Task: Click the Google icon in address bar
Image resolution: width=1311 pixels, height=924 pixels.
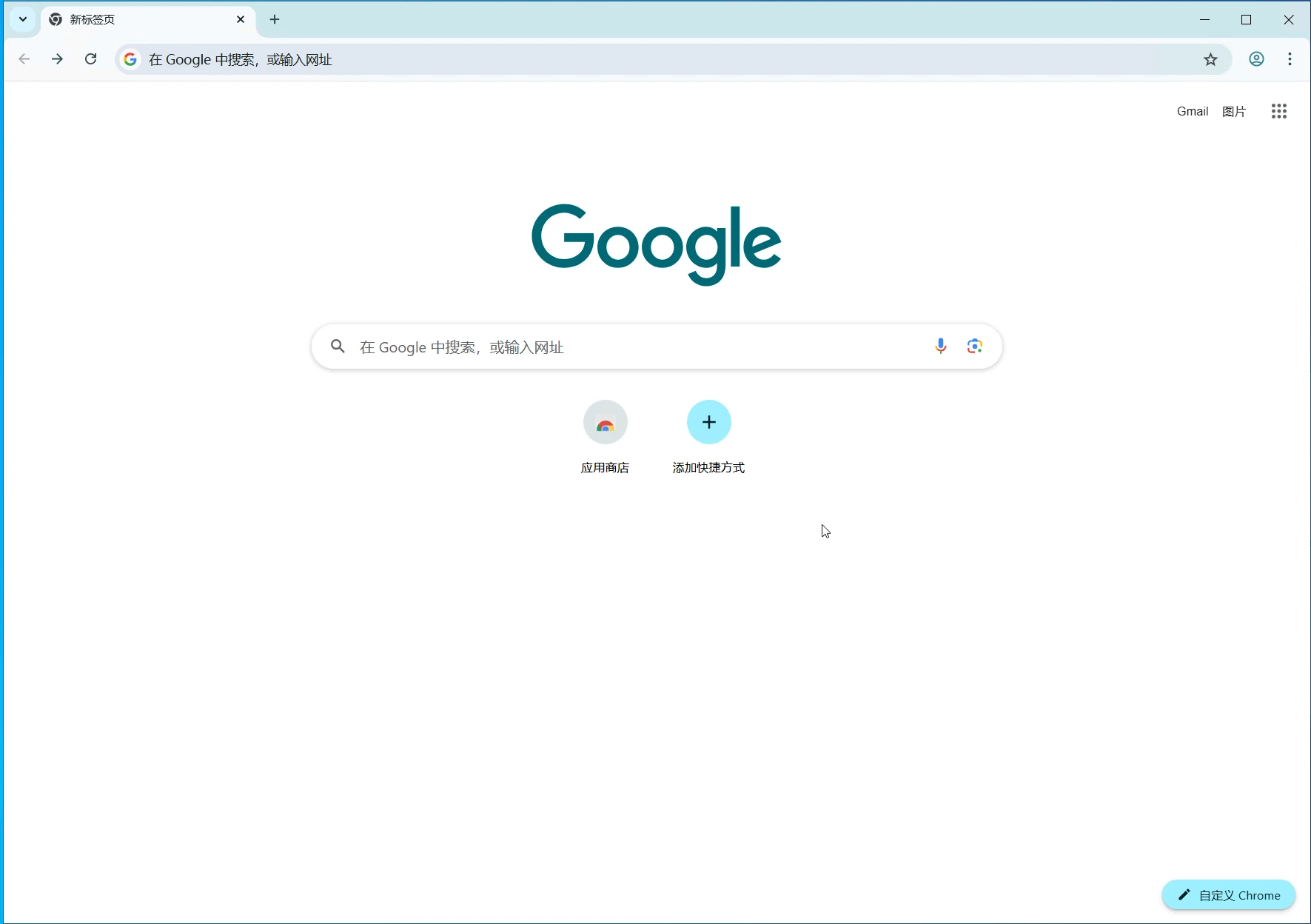Action: click(x=130, y=59)
